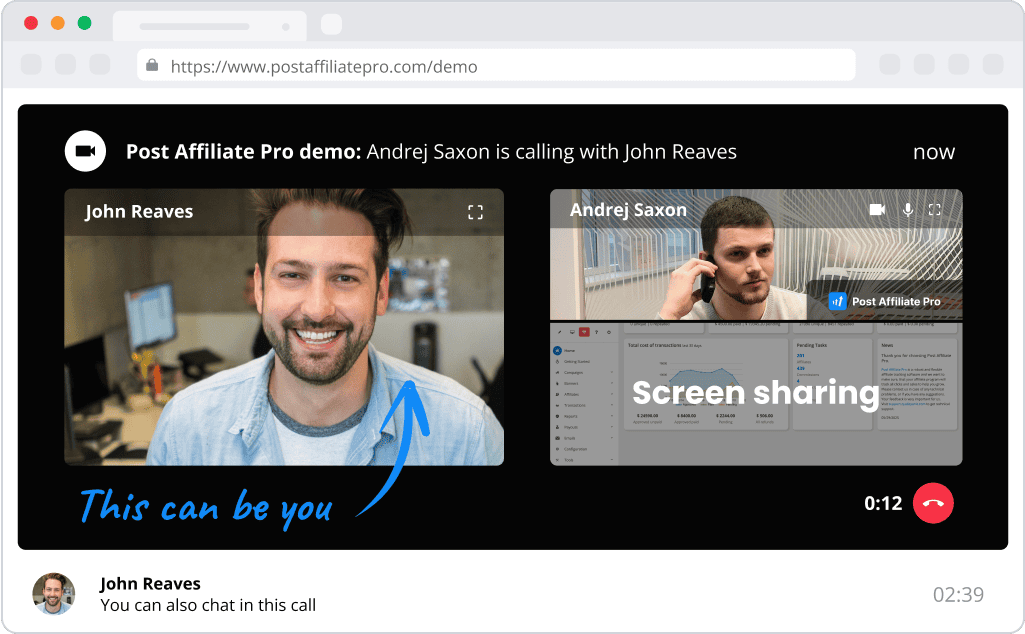Click the Post Affiliate Pro logo badge

[x=884, y=301]
